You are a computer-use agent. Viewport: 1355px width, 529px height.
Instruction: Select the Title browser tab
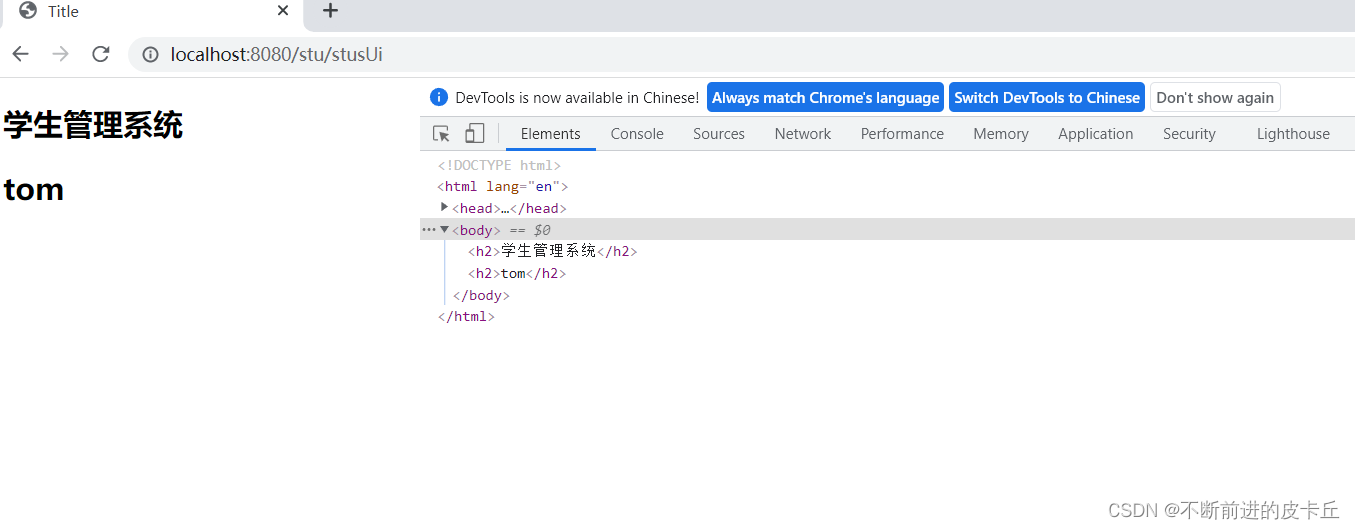click(151, 12)
